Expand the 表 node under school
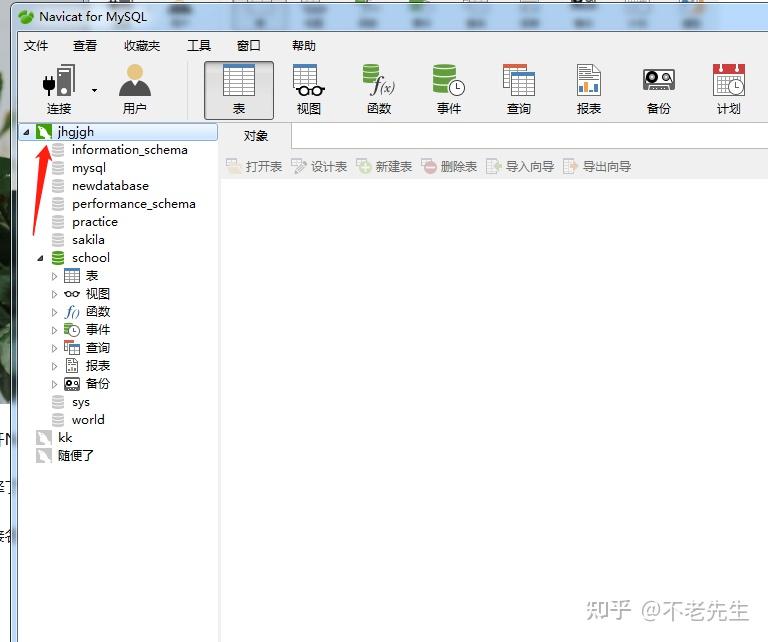 pos(54,276)
